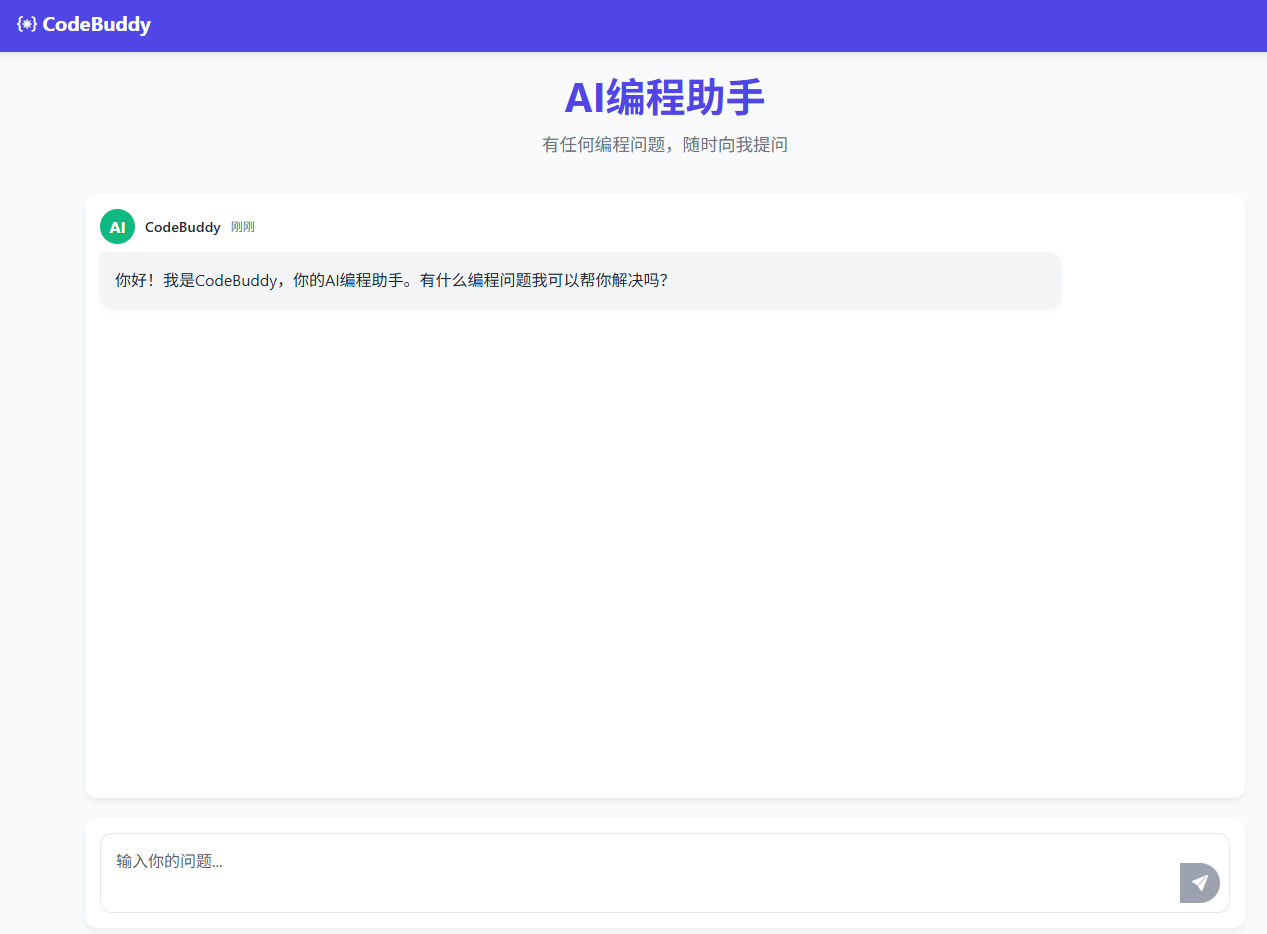This screenshot has height=934, width=1267.
Task: Click the CodeBuddy brand name in header
Action: (x=96, y=25)
